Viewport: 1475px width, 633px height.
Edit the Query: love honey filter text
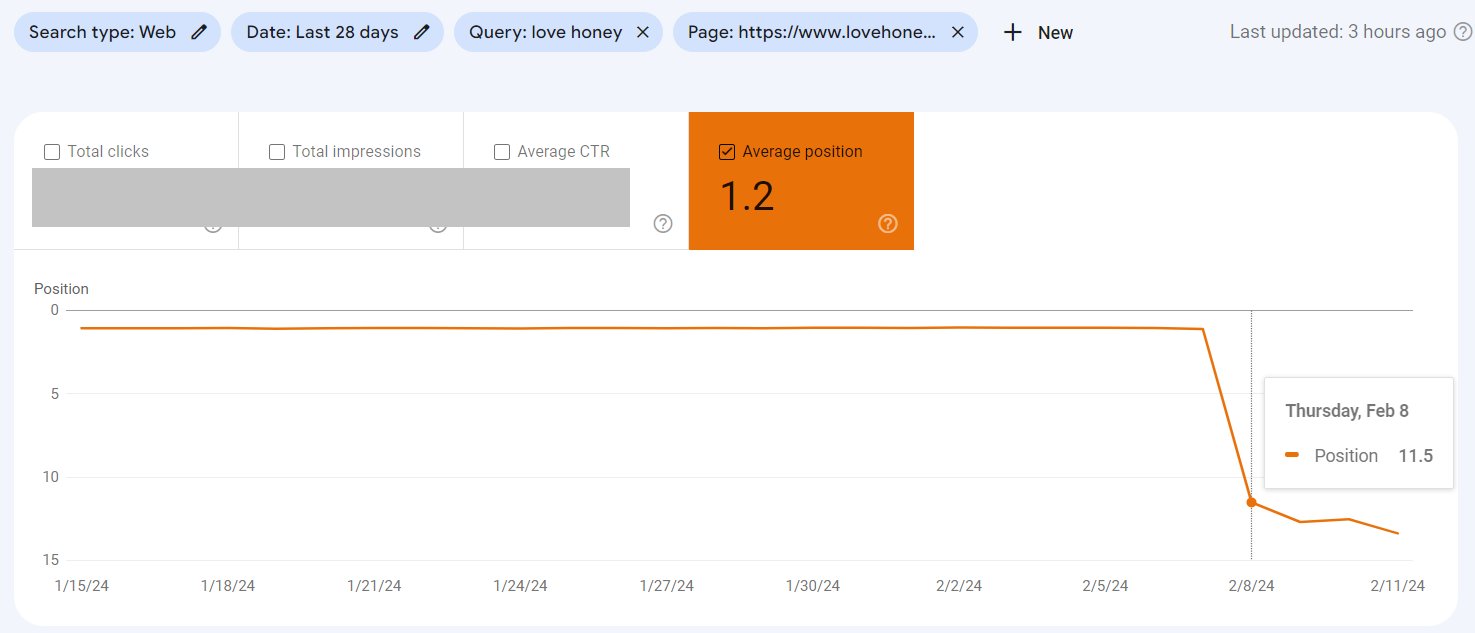coord(545,32)
